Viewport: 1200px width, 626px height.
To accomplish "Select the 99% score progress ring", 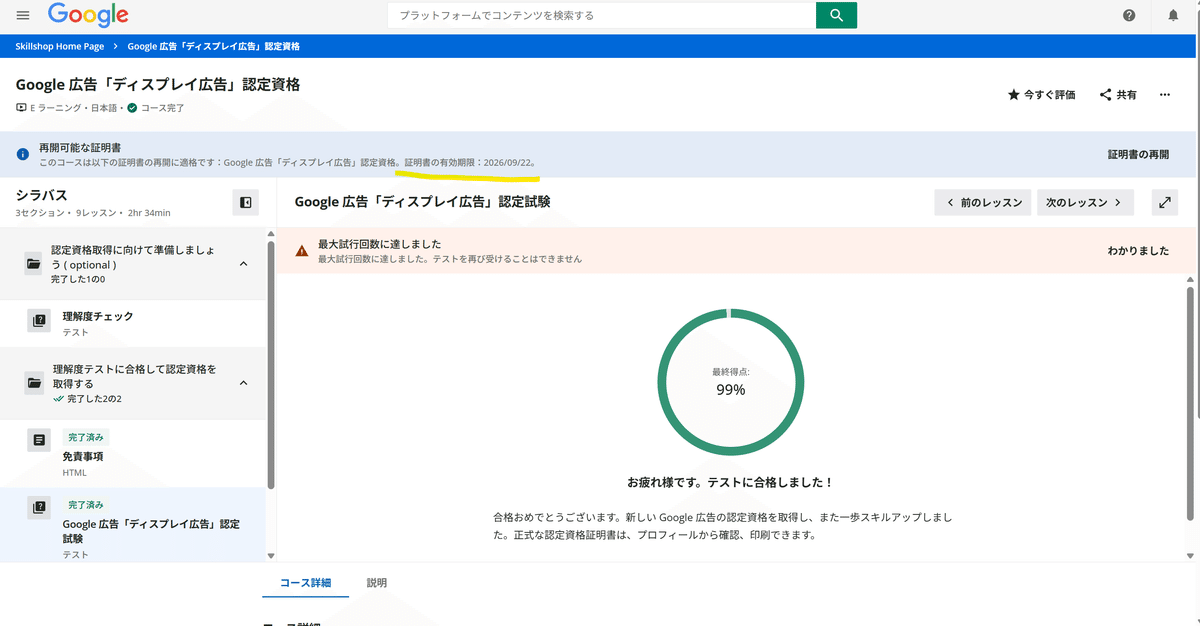I will (729, 381).
